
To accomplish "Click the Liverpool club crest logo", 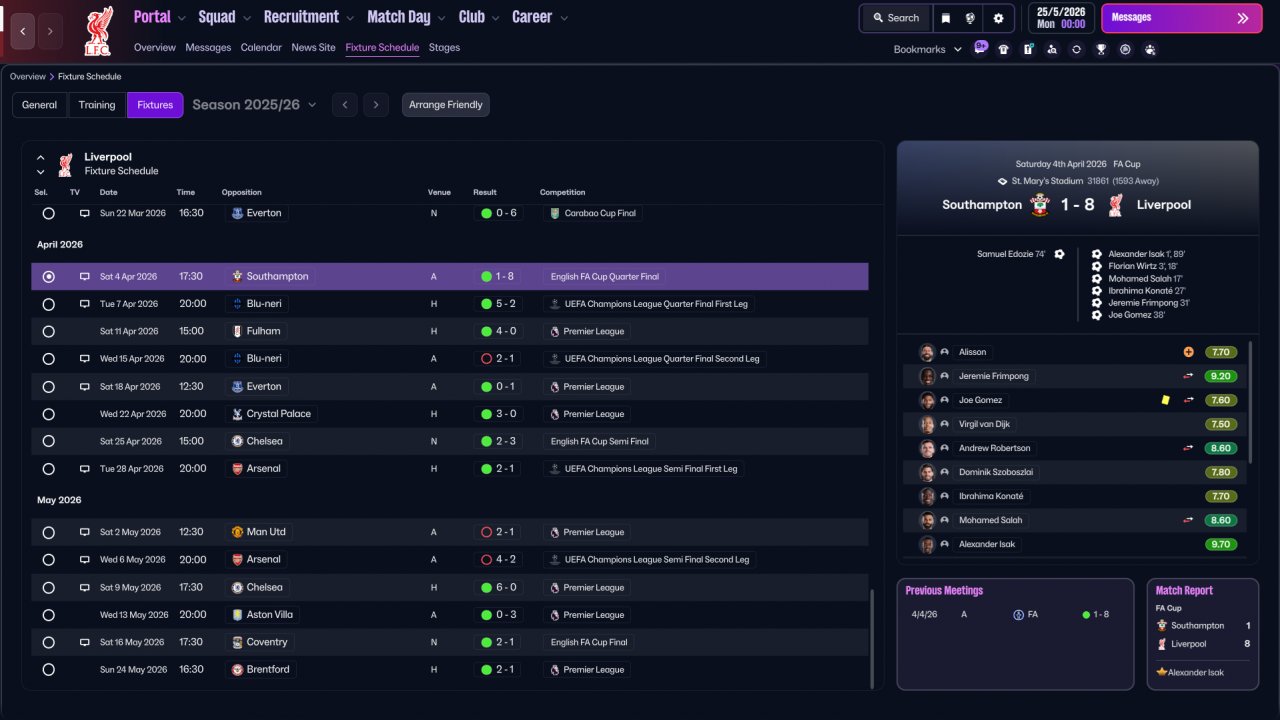I will (97, 31).
